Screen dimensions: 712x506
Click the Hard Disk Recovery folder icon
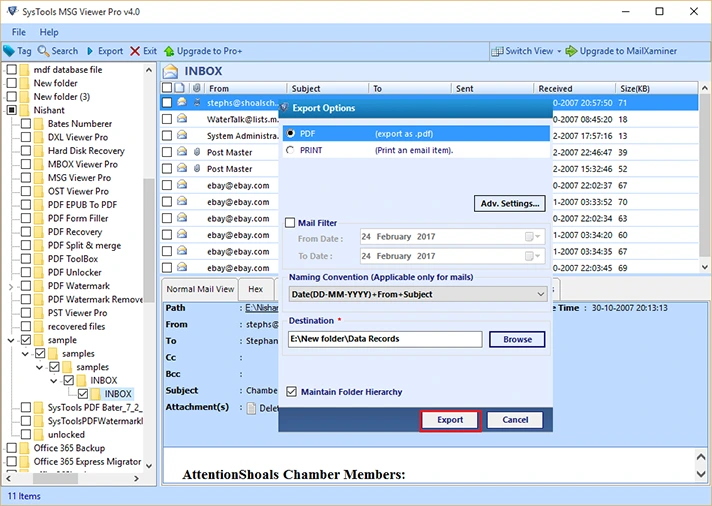pyautogui.click(x=39, y=151)
